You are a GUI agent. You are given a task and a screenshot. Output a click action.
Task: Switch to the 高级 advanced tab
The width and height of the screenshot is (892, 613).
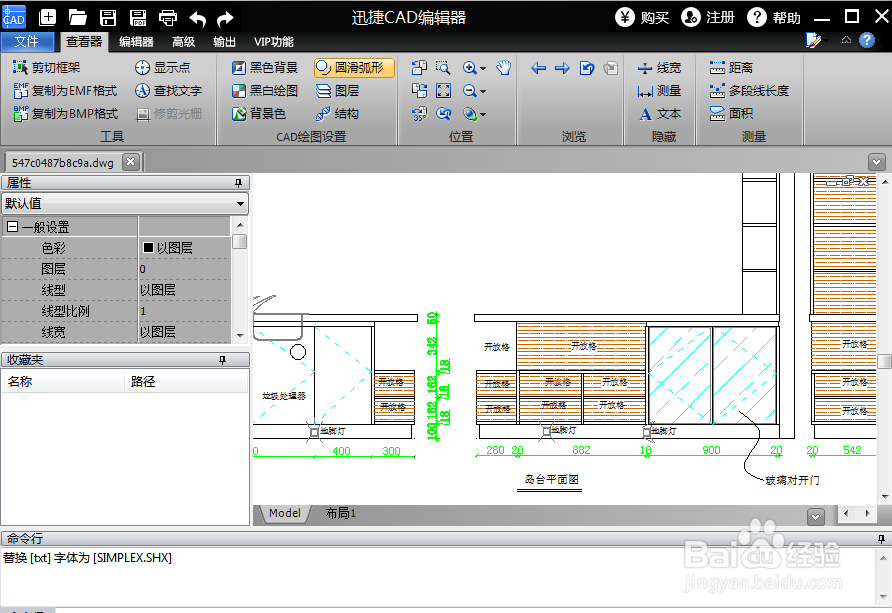pos(183,42)
